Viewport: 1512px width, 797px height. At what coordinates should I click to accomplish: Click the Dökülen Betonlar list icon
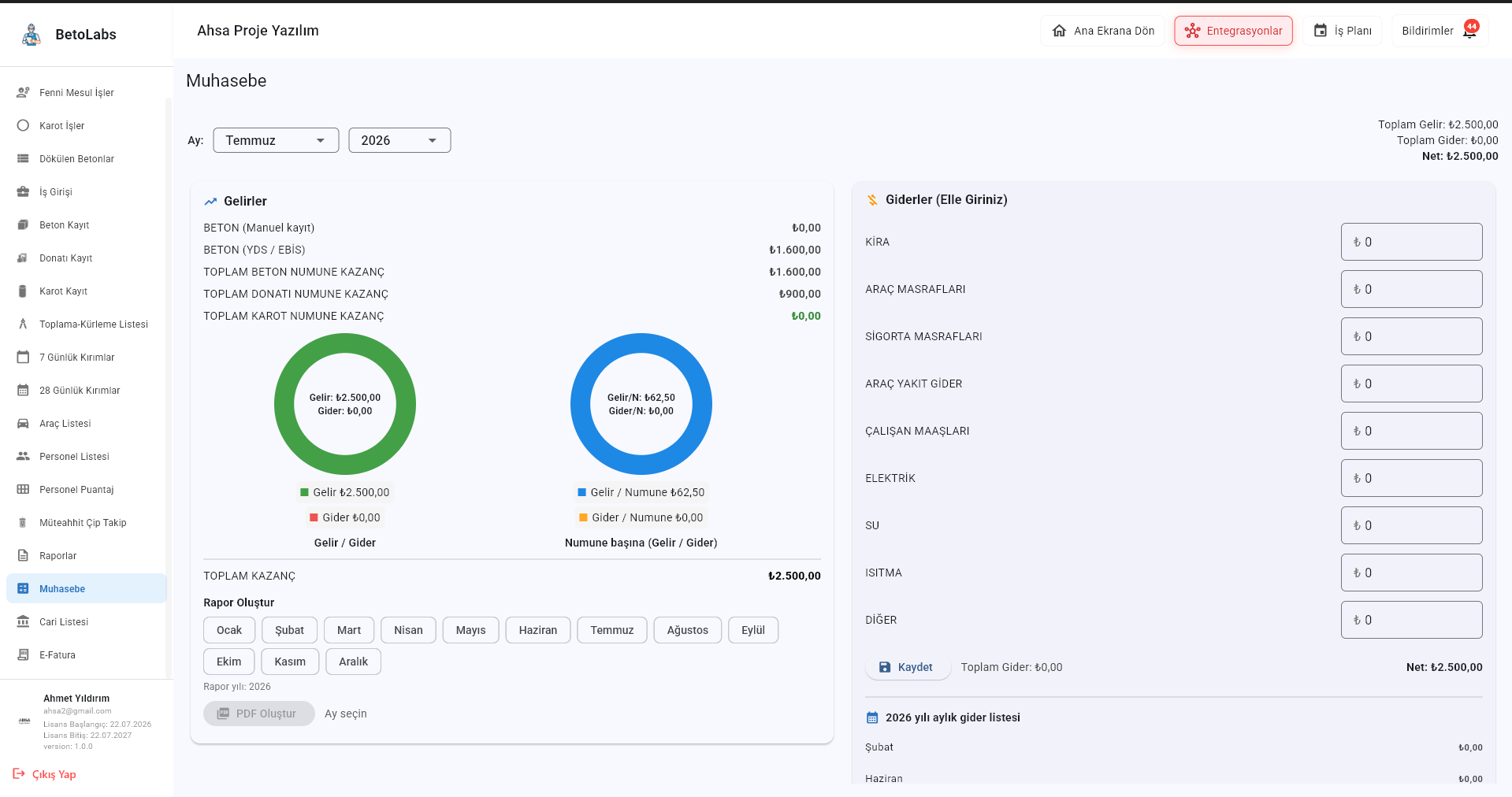pos(23,158)
